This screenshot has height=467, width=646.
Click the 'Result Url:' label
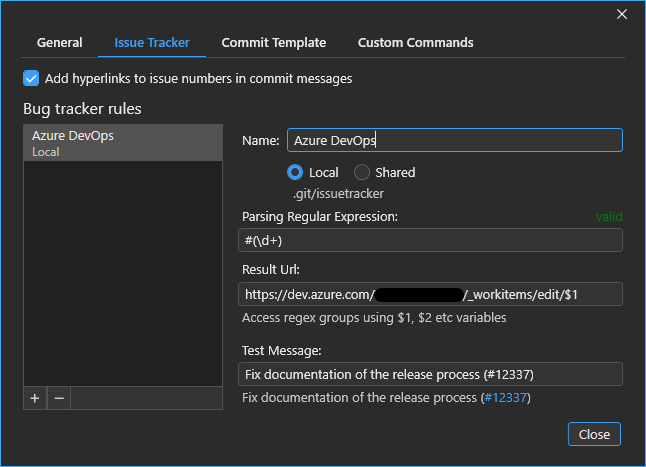click(x=271, y=269)
